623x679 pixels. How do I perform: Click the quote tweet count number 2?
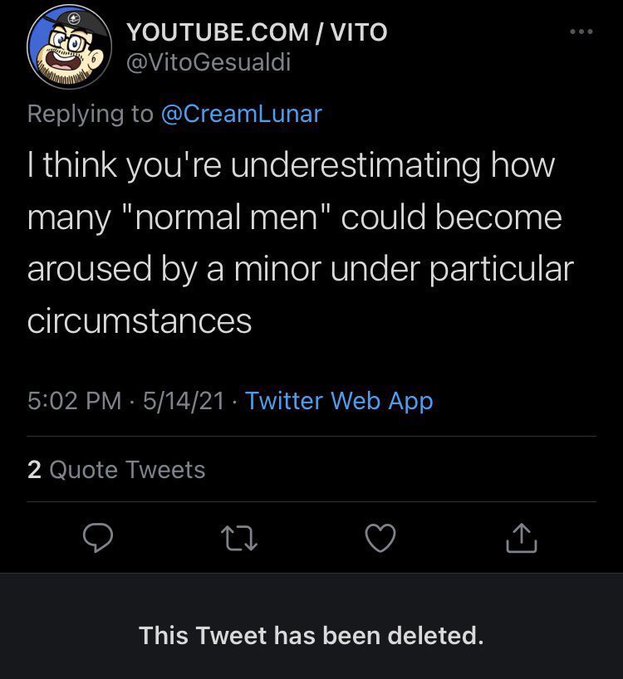tap(34, 469)
